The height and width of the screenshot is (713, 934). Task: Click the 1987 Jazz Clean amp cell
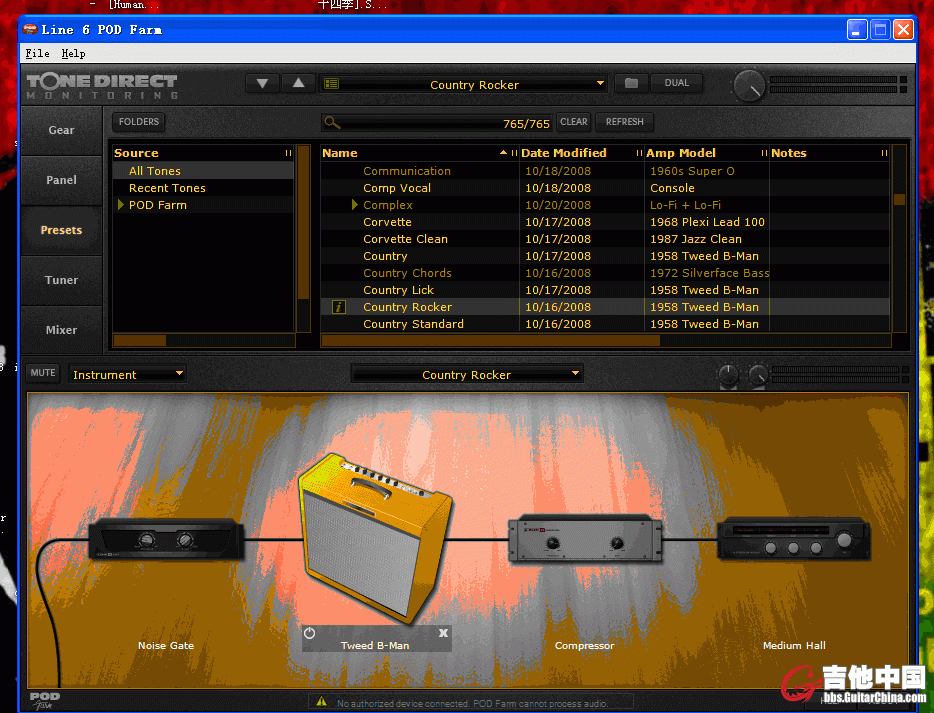tap(707, 239)
